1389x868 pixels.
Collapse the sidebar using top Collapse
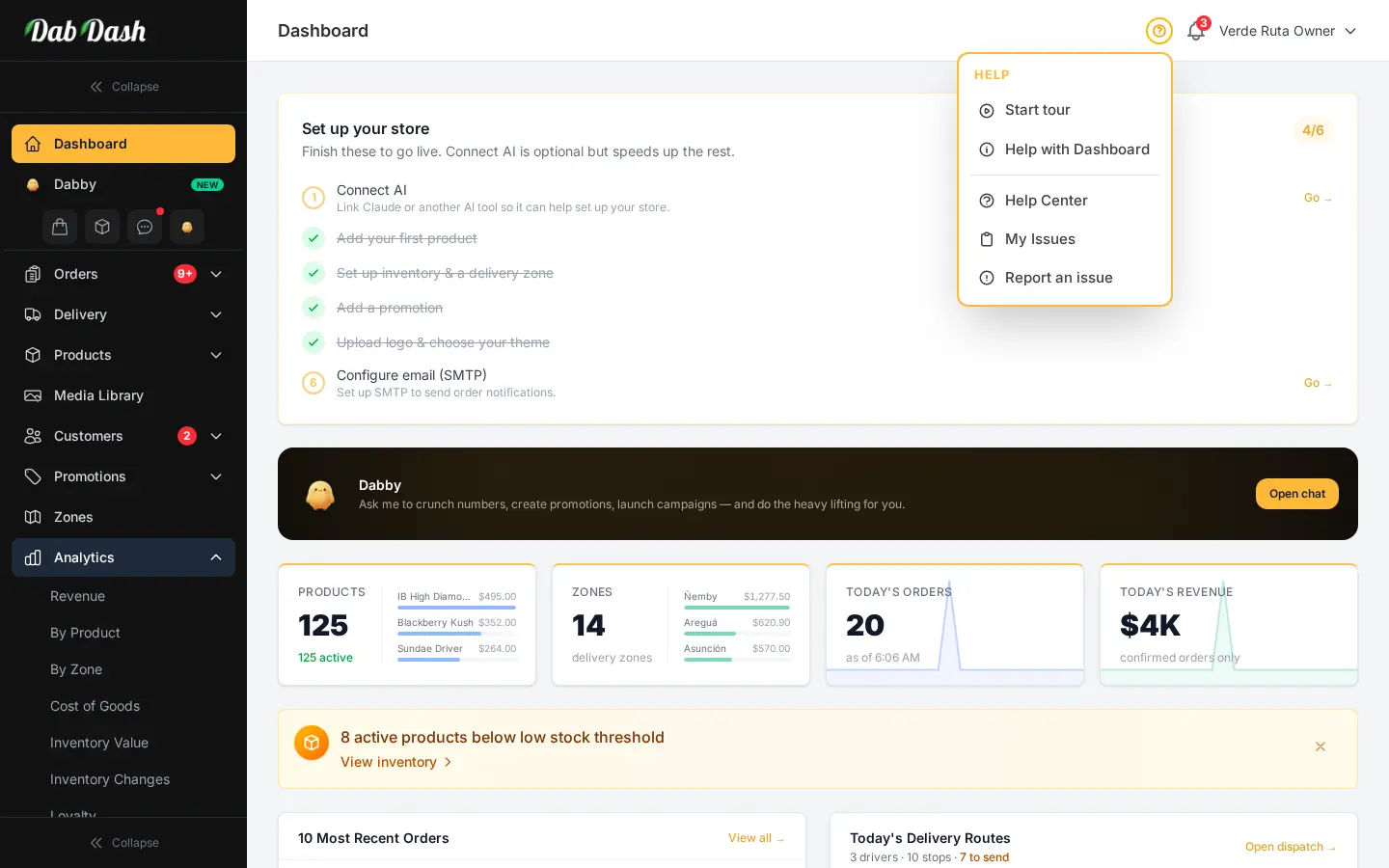(x=123, y=87)
